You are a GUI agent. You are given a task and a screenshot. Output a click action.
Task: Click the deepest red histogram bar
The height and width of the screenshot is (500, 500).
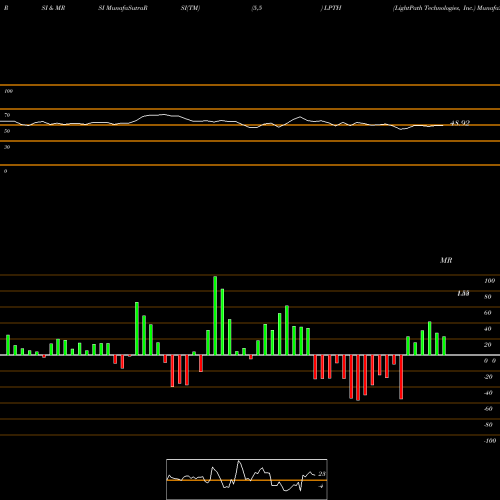(358, 378)
